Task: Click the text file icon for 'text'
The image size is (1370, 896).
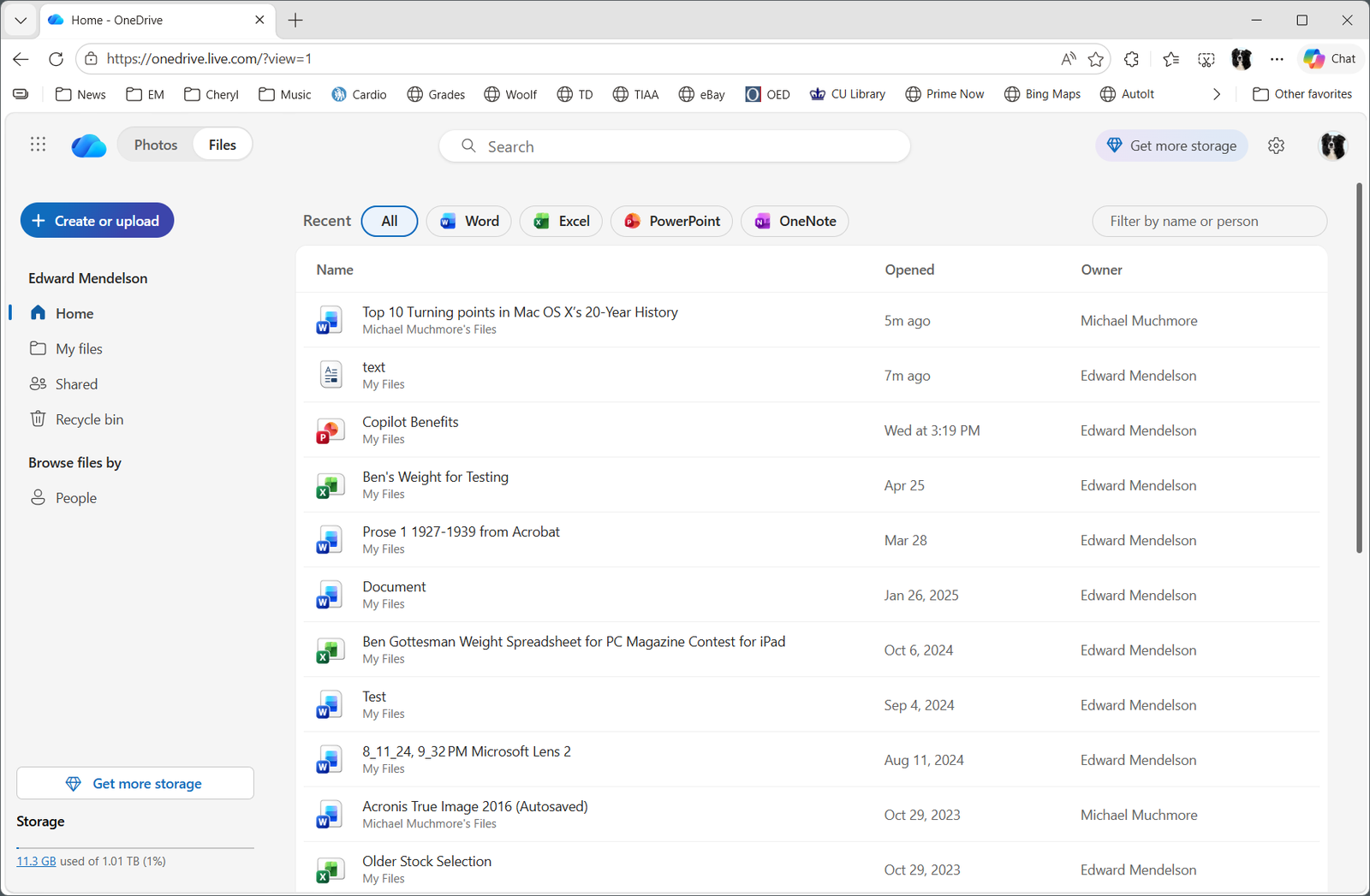Action: click(x=331, y=375)
